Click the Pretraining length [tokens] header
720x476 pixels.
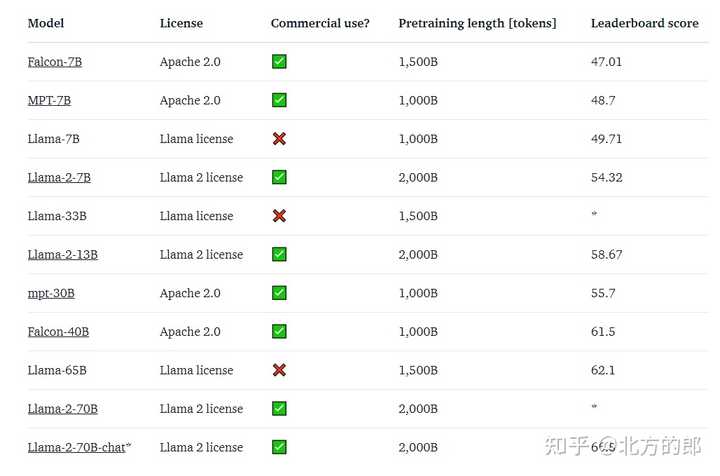point(477,23)
